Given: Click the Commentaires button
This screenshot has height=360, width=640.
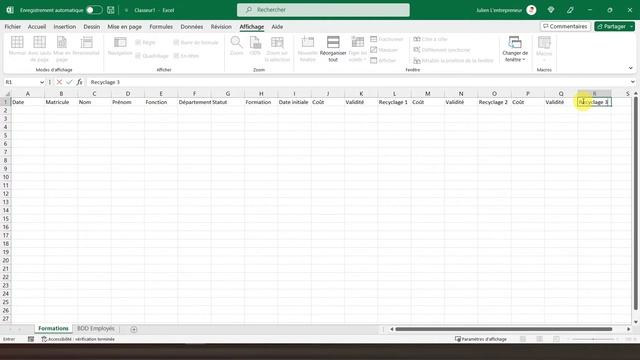Looking at the screenshot, I should [x=565, y=27].
